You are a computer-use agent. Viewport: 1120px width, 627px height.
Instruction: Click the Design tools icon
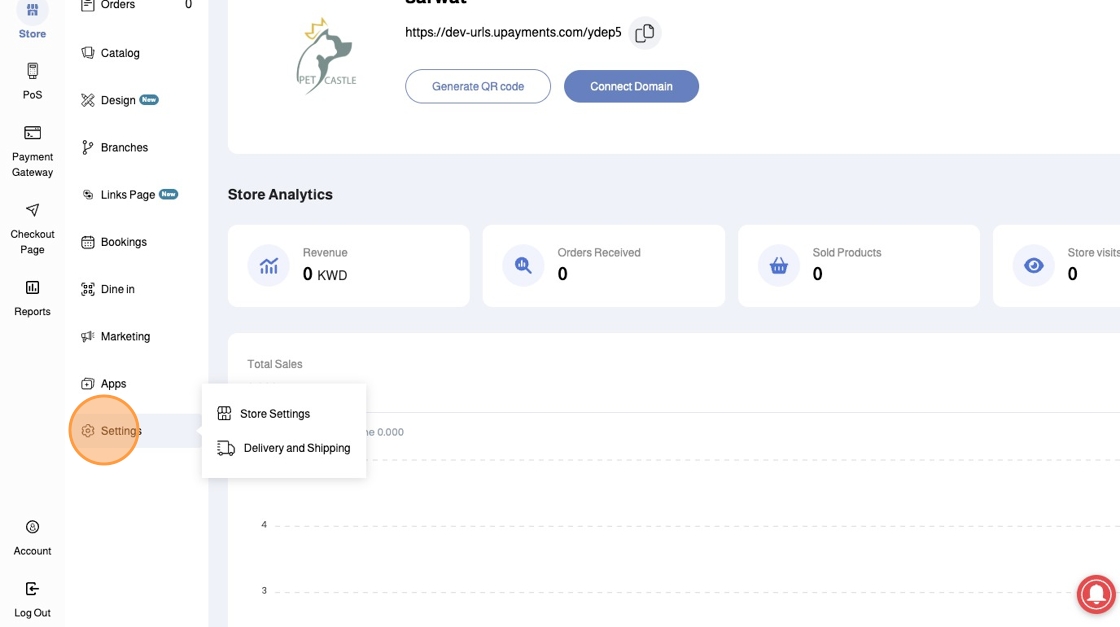(88, 100)
